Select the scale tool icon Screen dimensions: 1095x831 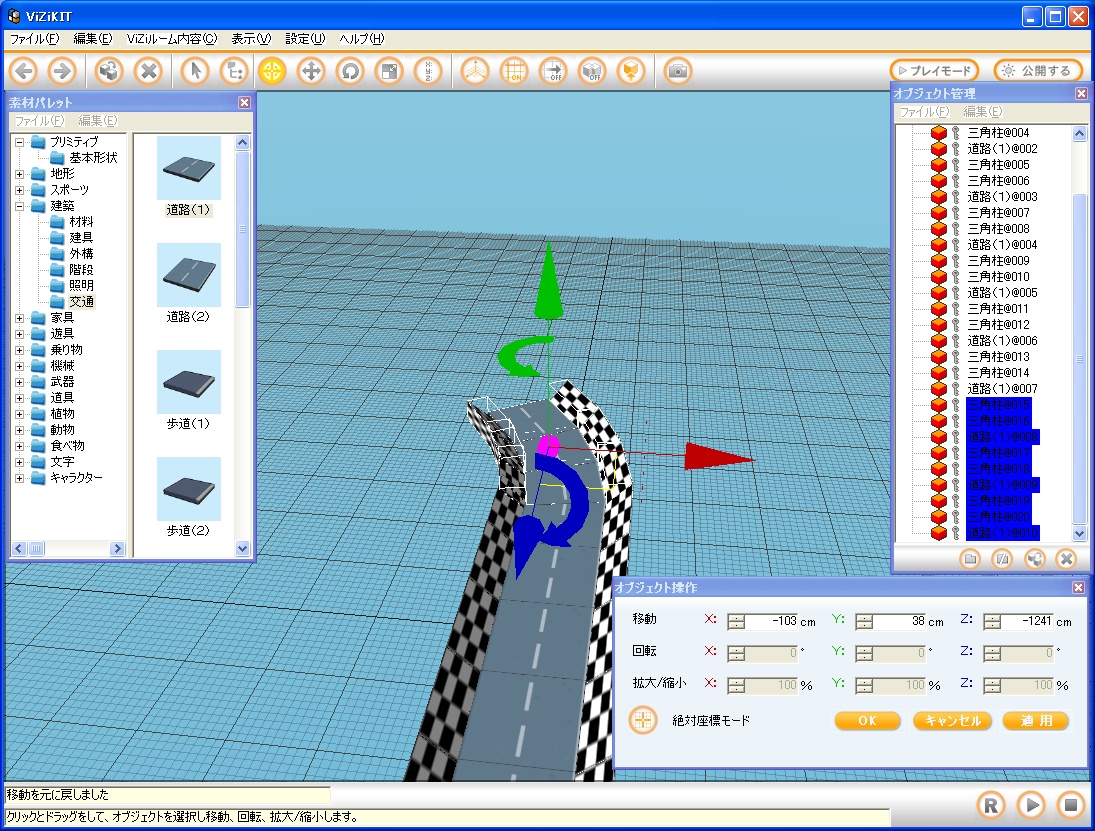389,71
